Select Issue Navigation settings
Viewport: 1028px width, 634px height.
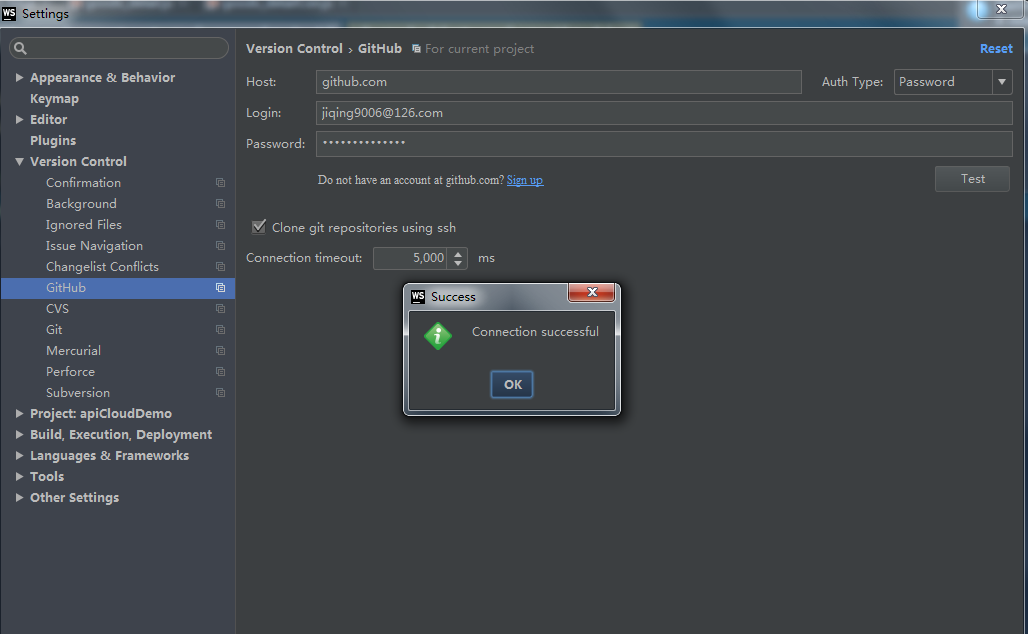point(94,246)
